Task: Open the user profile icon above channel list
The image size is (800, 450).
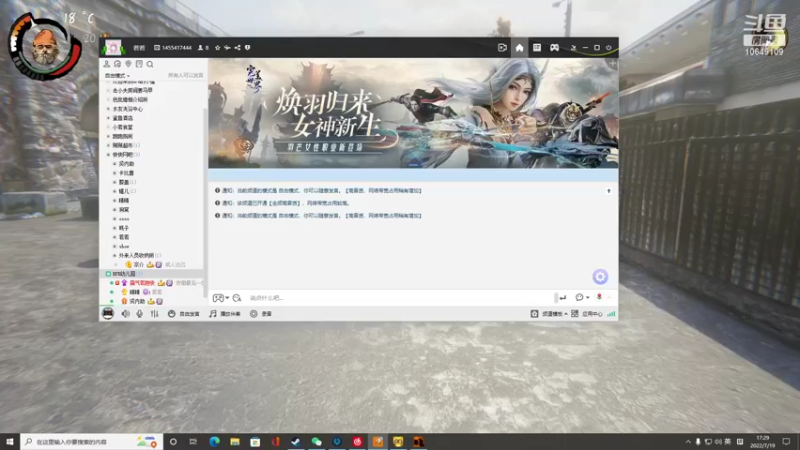Action: pyautogui.click(x=107, y=64)
